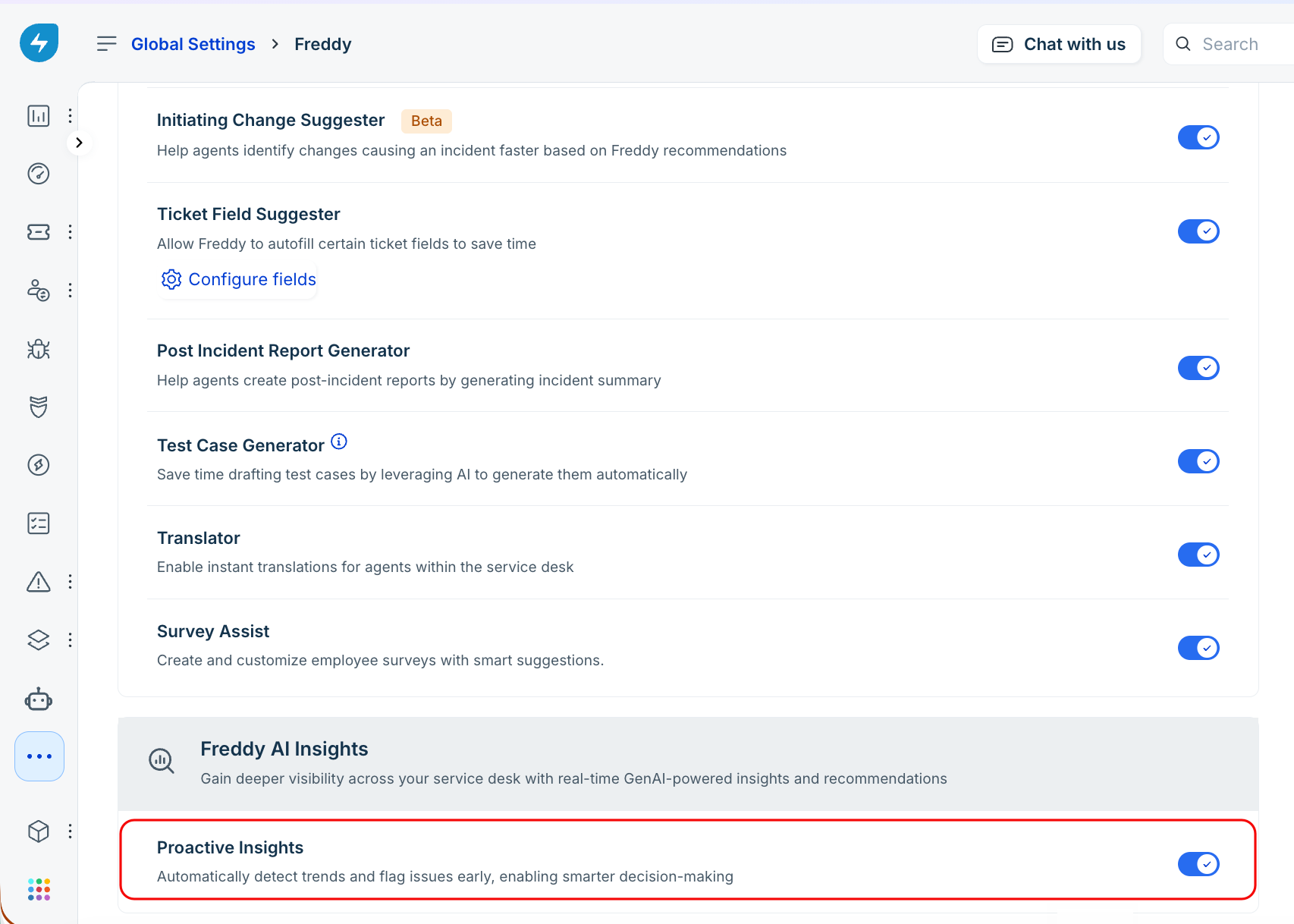
Task: Disable the Post Incident Report Generator switch
Action: click(1198, 368)
